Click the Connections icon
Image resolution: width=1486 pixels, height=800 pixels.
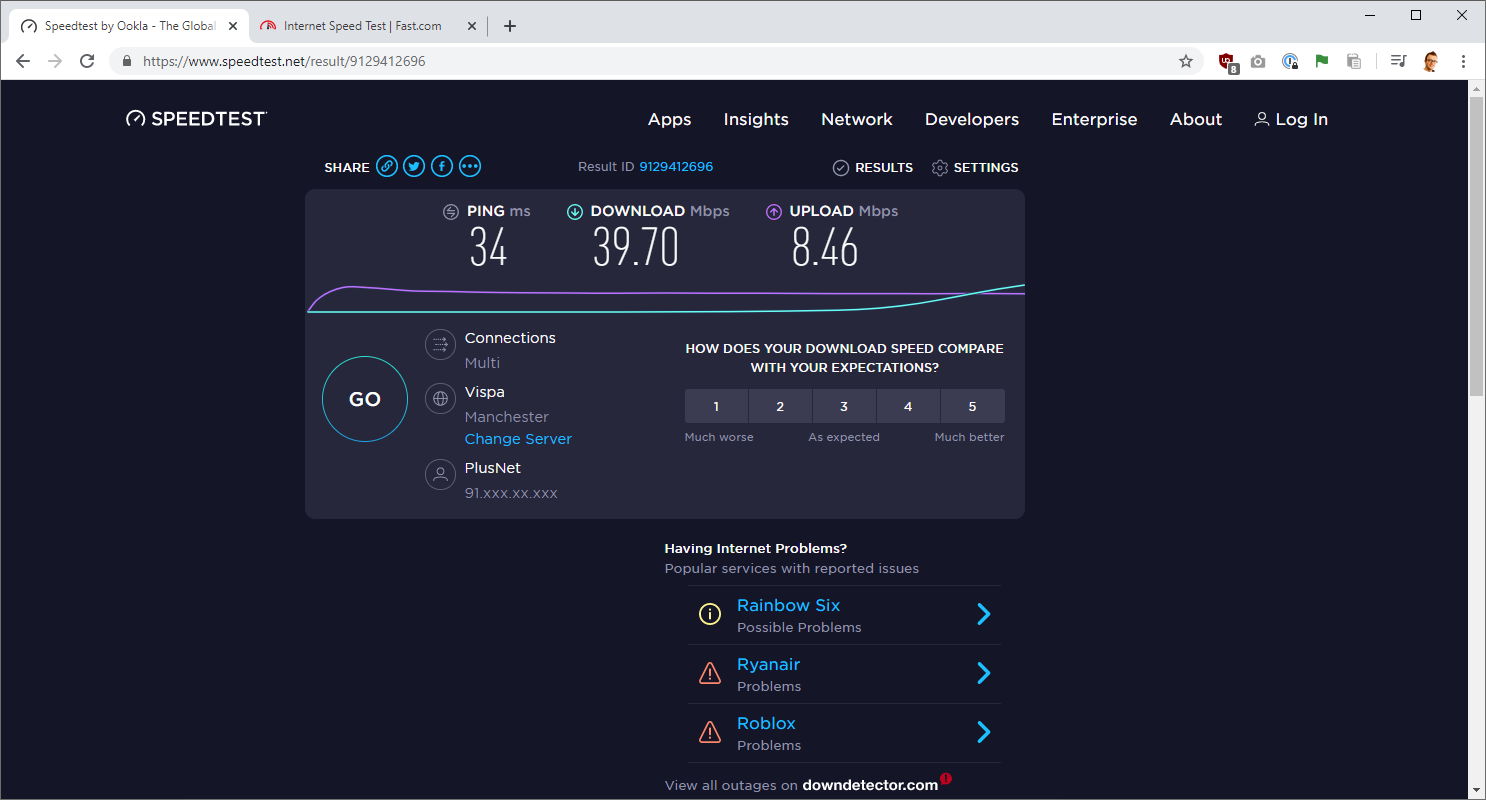pos(440,345)
